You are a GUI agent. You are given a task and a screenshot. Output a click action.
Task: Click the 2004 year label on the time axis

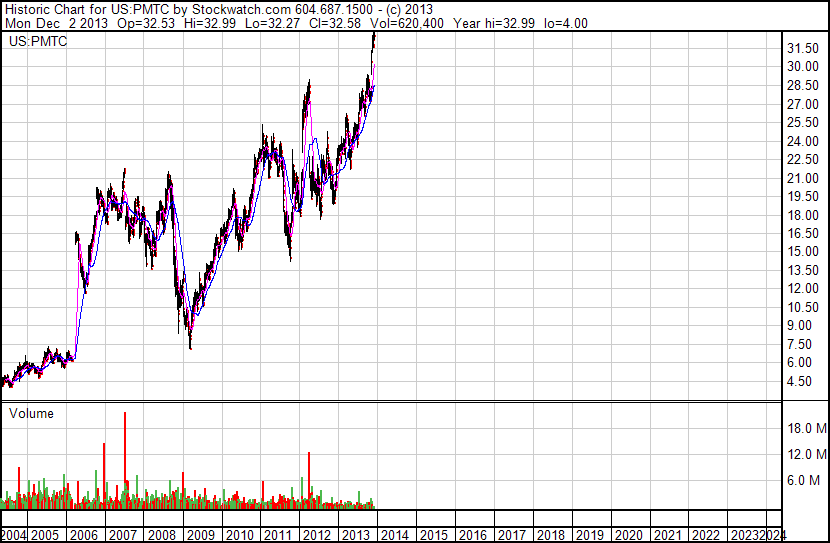[13, 535]
